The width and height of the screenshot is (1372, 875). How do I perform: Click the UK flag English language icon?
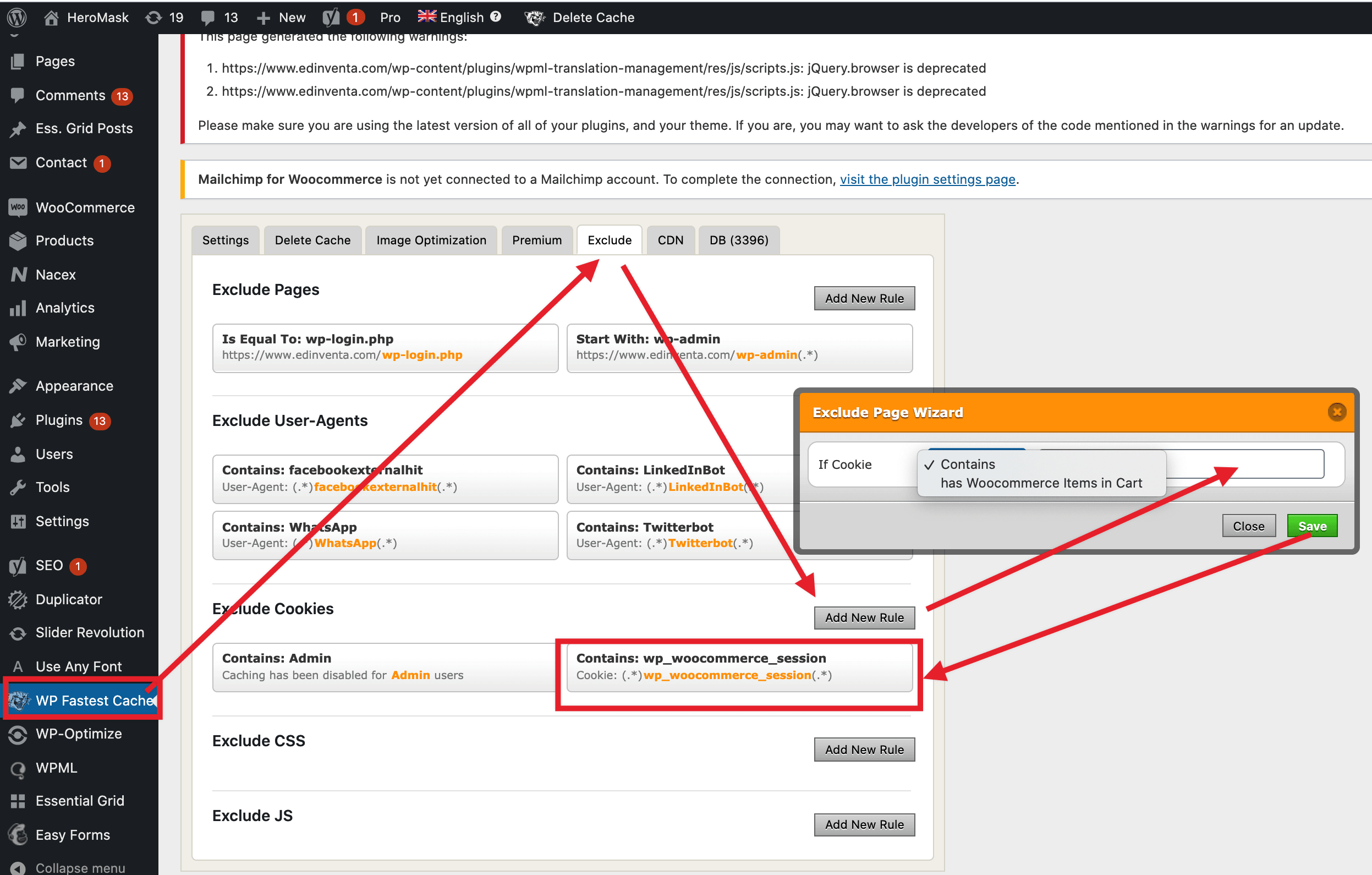point(427,17)
